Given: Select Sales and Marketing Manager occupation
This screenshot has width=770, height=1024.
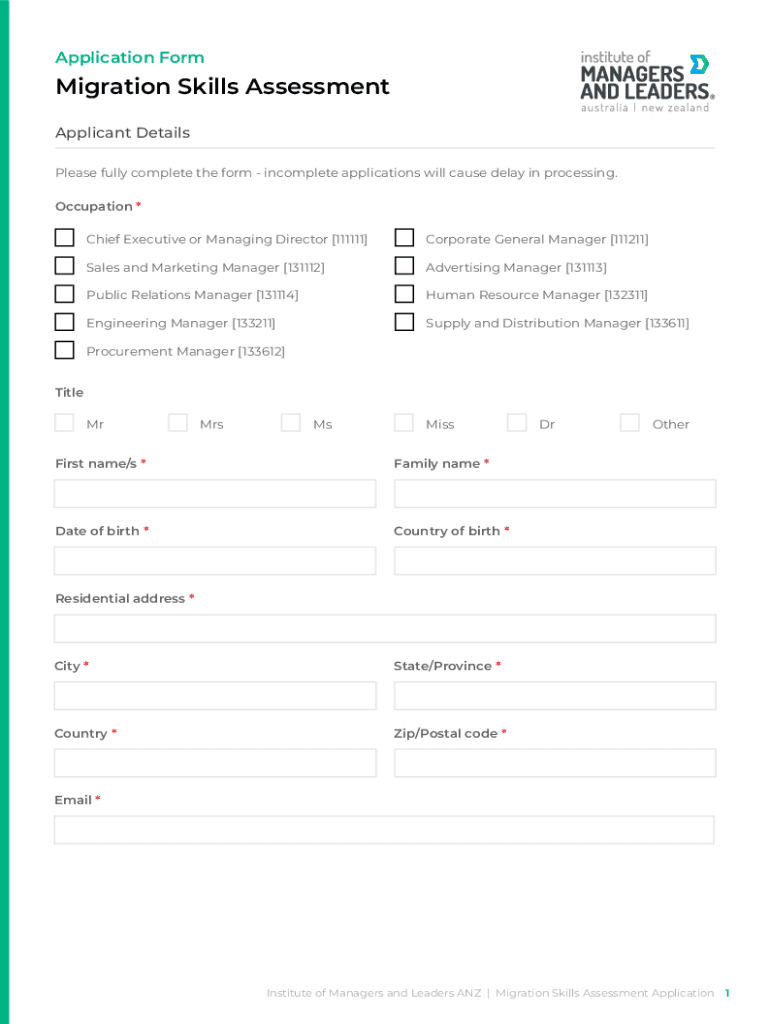Looking at the screenshot, I should (x=65, y=266).
